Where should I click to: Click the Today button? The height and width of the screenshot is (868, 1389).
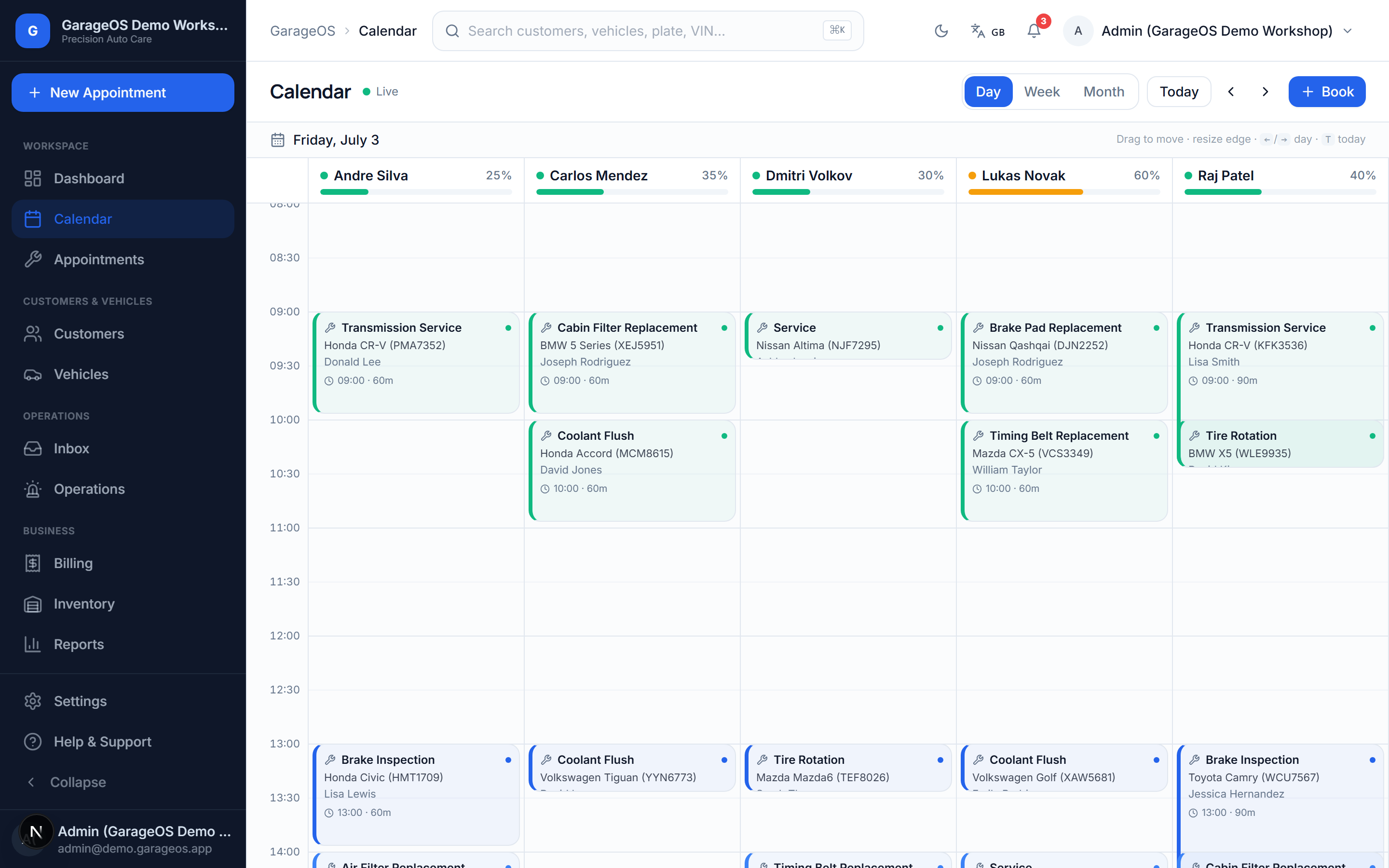click(x=1179, y=92)
